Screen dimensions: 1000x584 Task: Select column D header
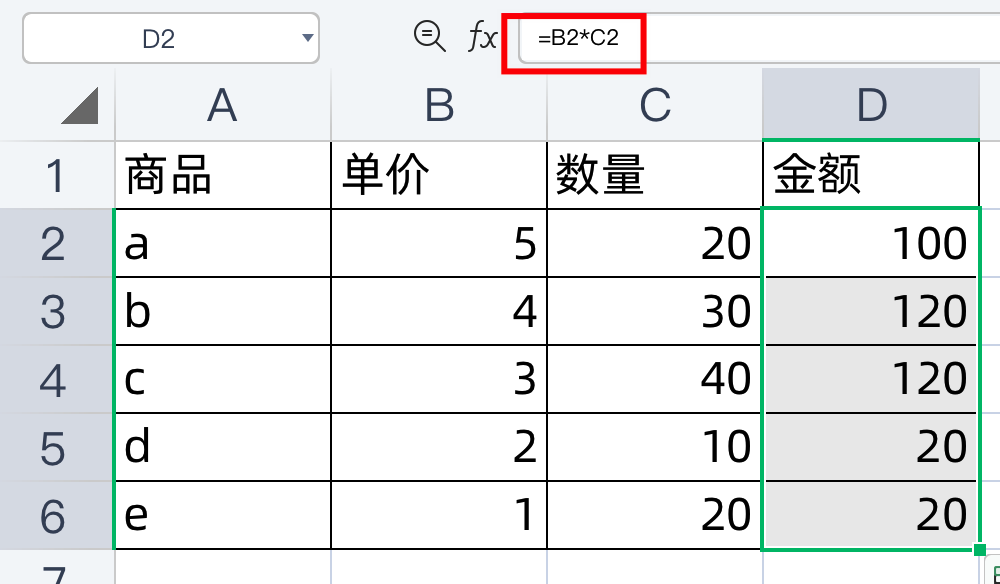point(871,105)
